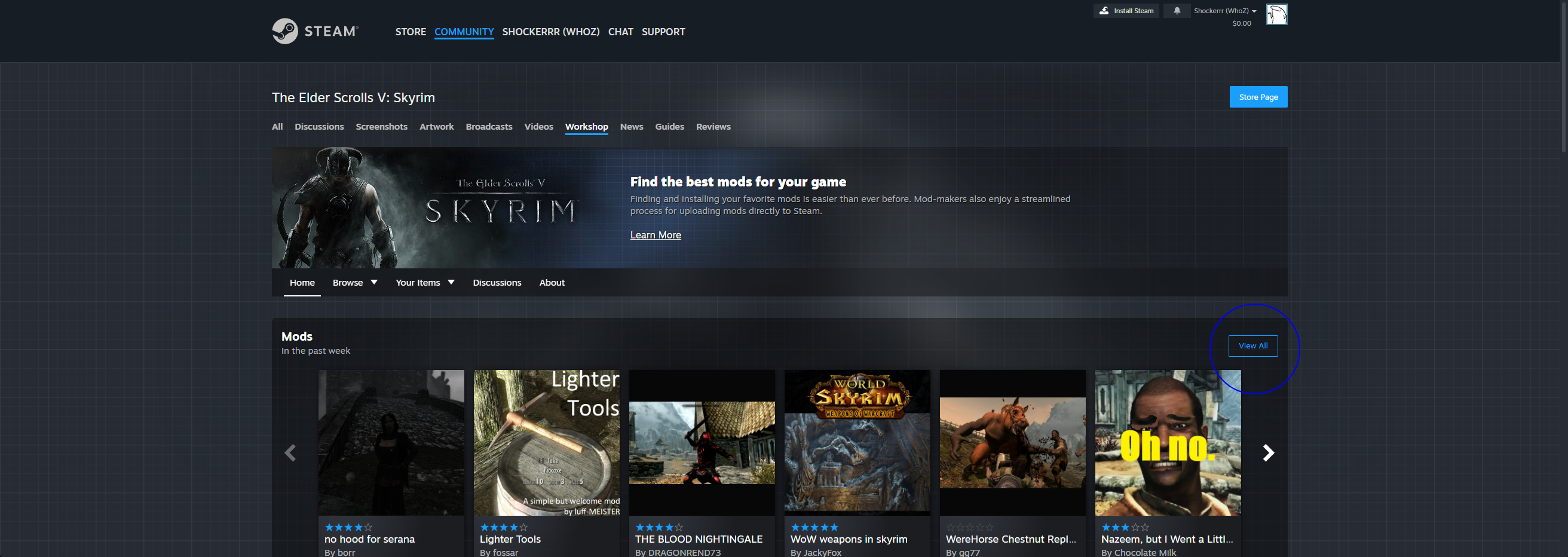Show next mods with right arrow
Screen dimensions: 1568x557
point(1269,453)
